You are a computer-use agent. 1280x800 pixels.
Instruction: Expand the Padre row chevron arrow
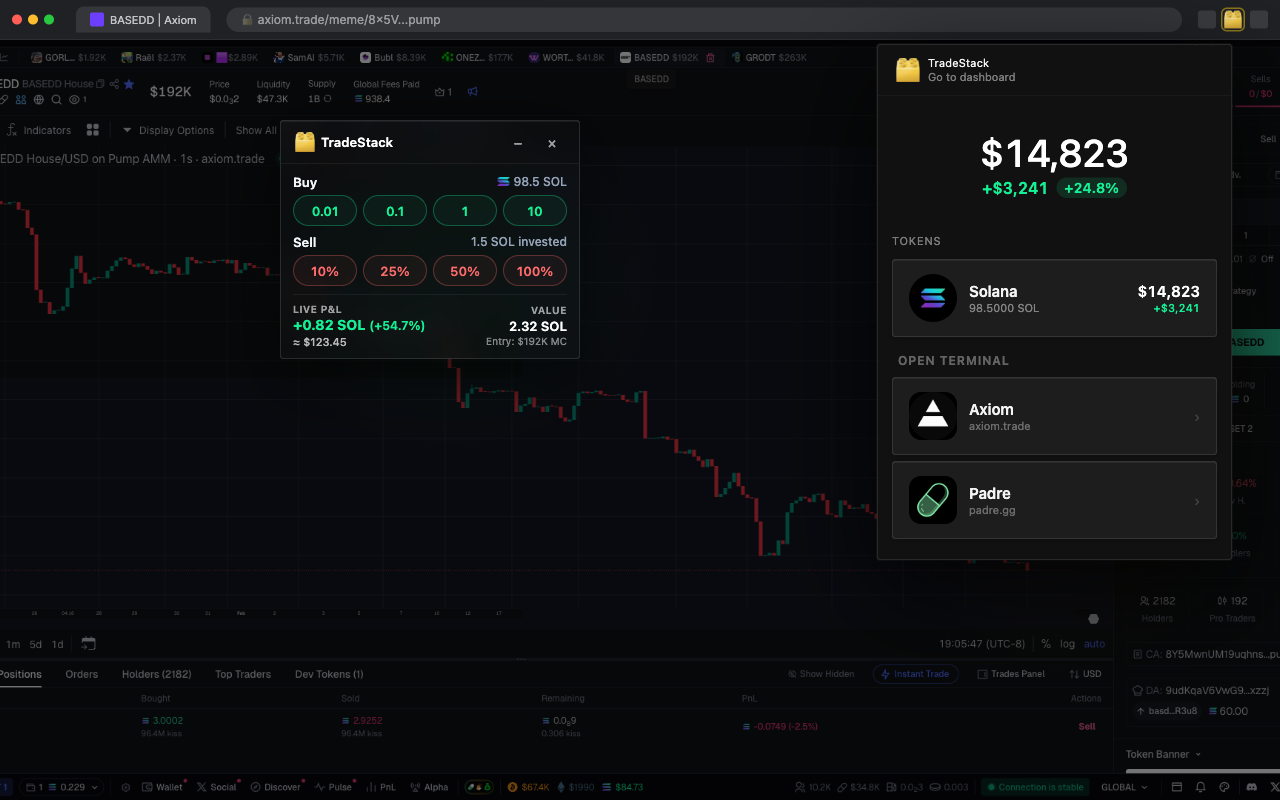pos(1197,501)
